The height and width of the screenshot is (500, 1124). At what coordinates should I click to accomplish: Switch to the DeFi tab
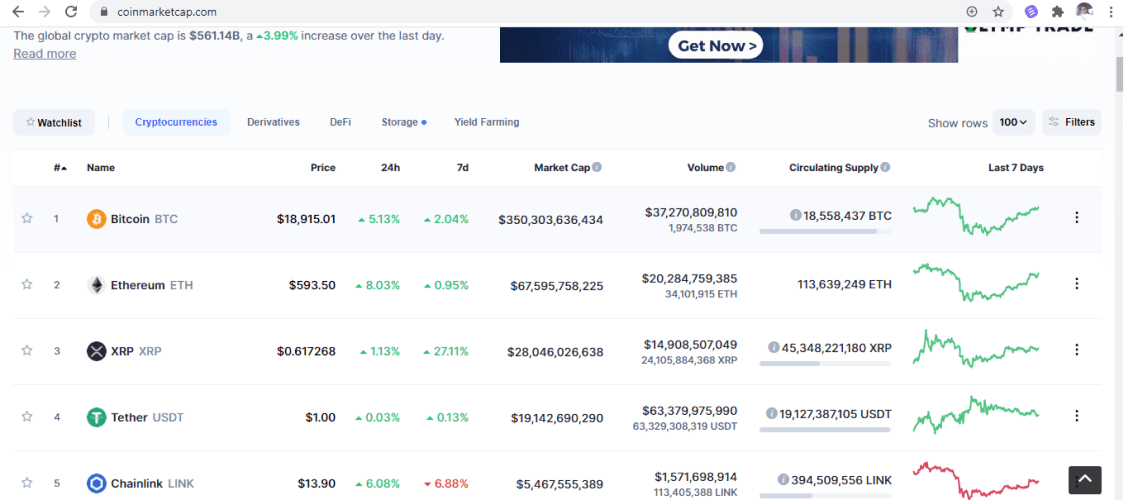[340, 122]
